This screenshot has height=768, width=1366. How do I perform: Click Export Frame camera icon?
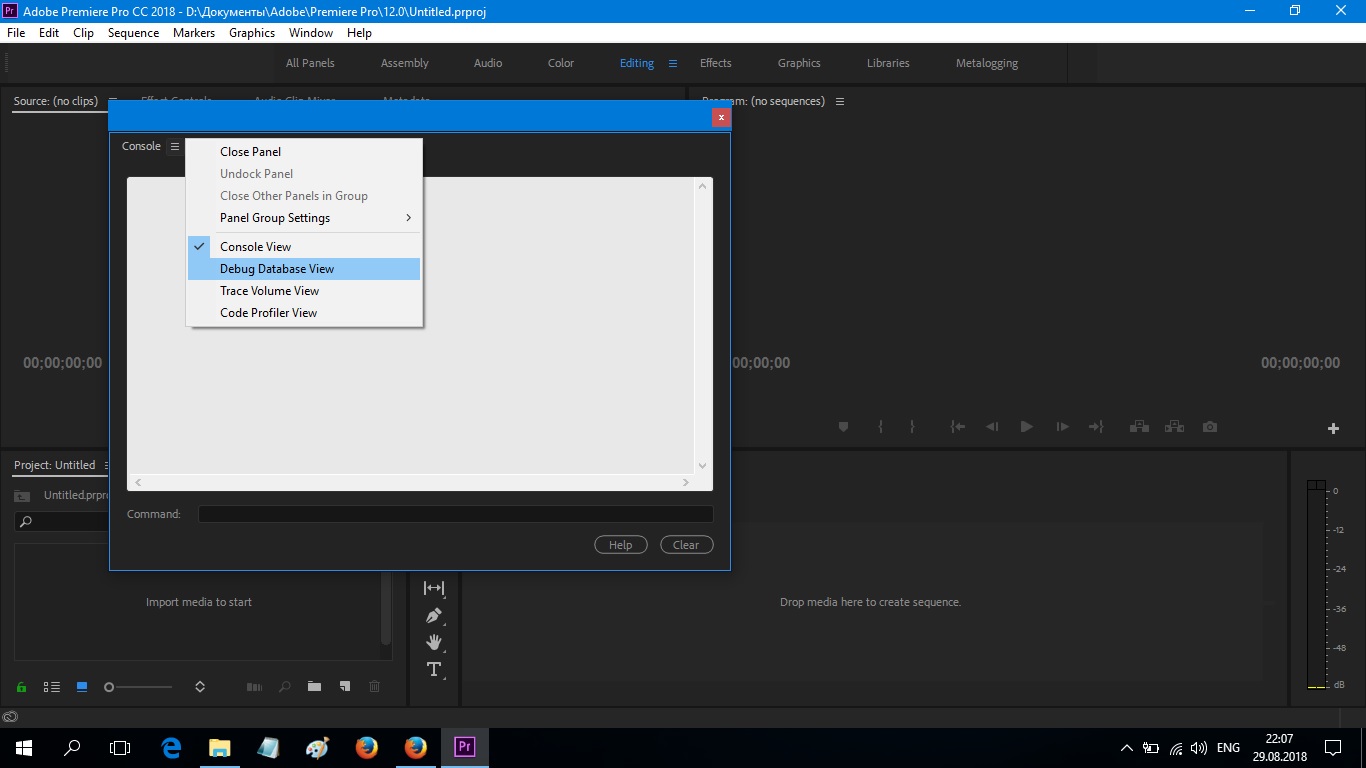pos(1210,427)
